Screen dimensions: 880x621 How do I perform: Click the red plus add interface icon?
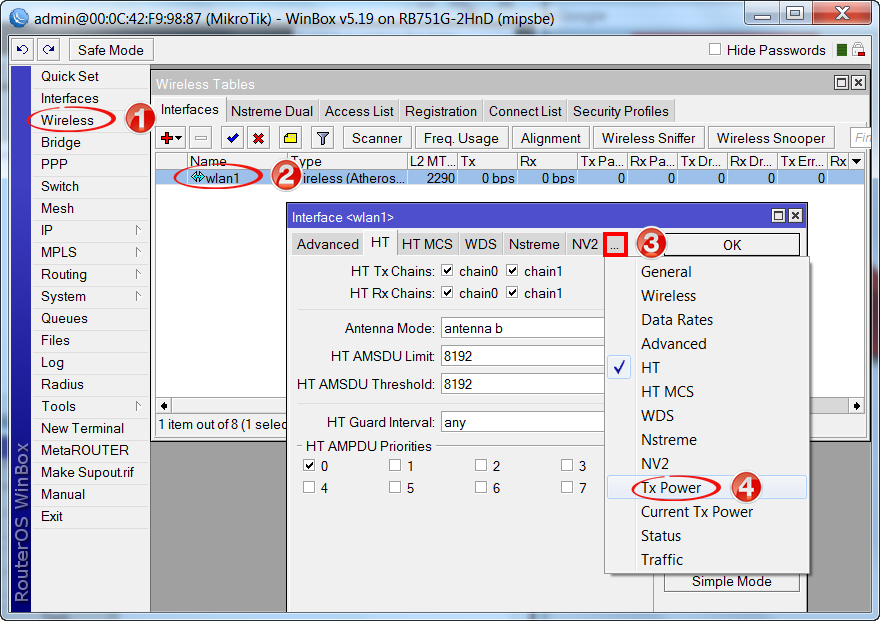[x=168, y=138]
